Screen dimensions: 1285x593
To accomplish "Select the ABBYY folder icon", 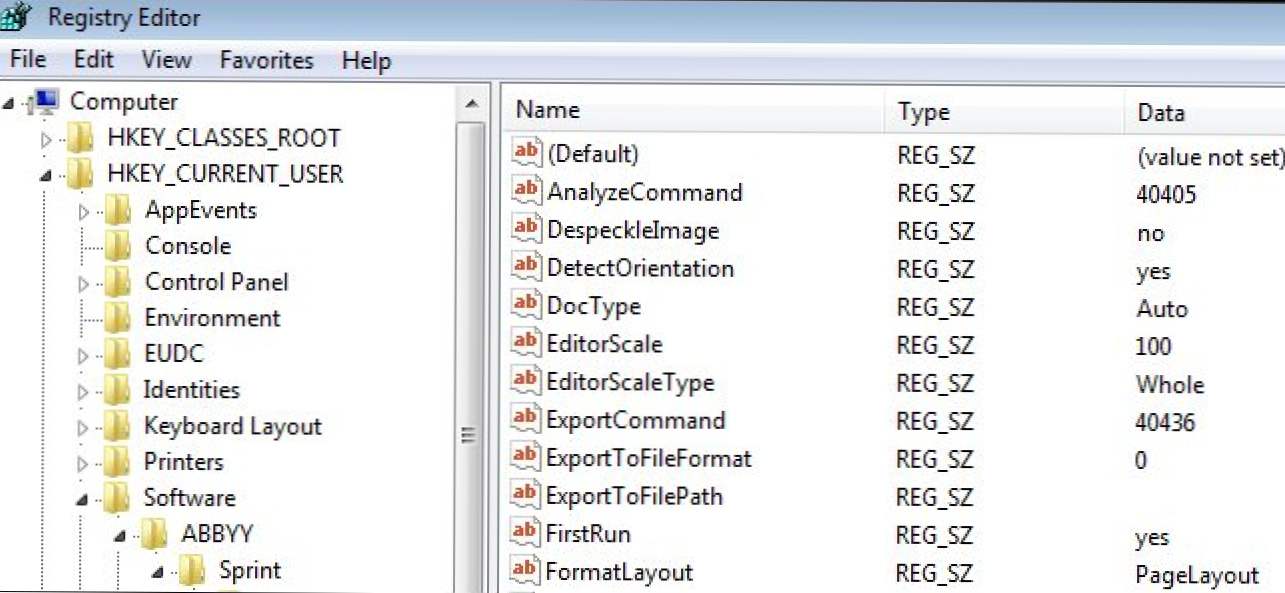I will click(x=154, y=534).
